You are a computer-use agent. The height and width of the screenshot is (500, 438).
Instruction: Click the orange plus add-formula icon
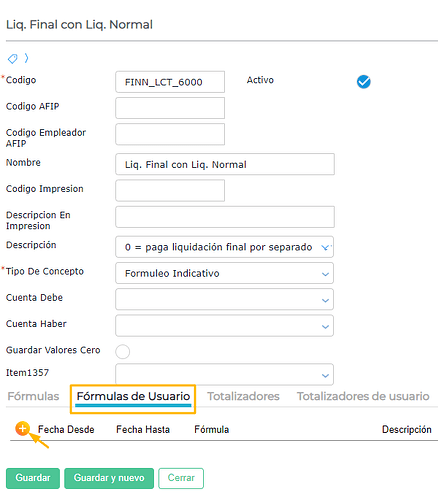[x=22, y=429]
